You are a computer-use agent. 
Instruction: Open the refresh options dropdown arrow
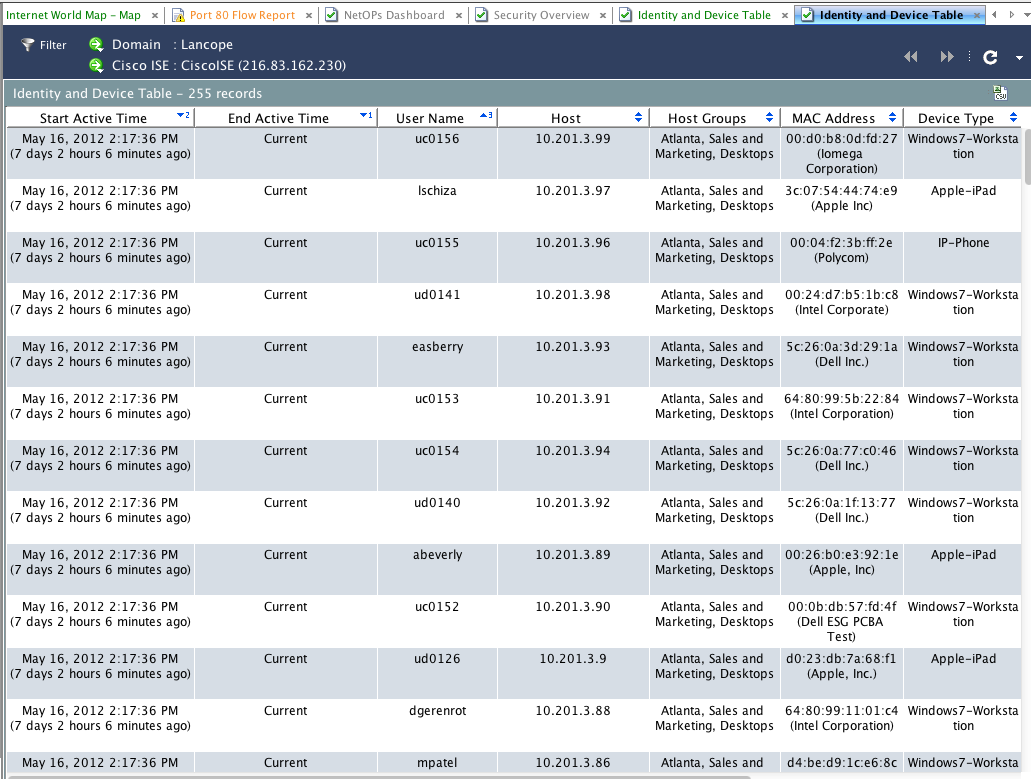1018,58
